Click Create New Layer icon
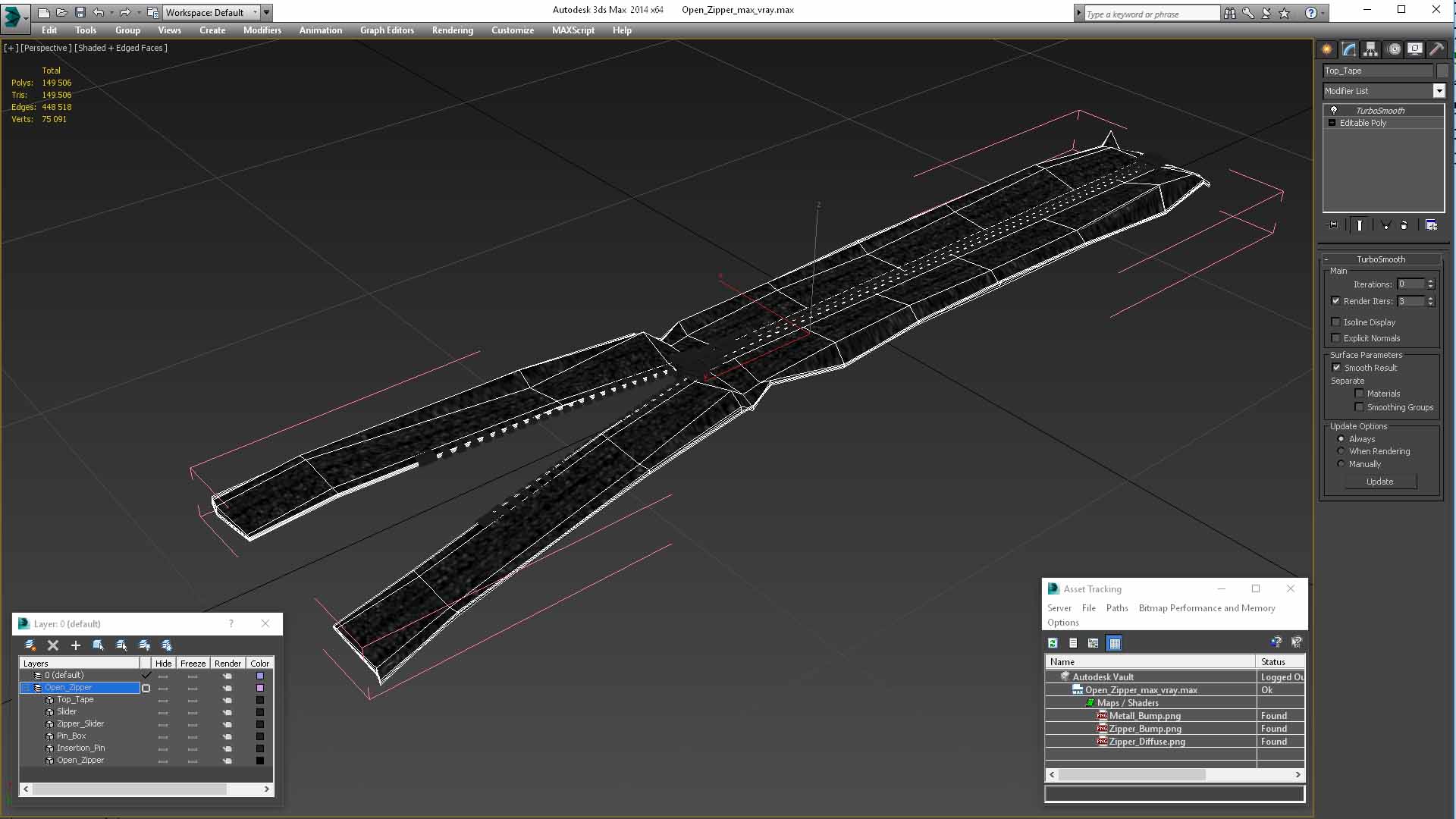The image size is (1456, 819). point(30,645)
